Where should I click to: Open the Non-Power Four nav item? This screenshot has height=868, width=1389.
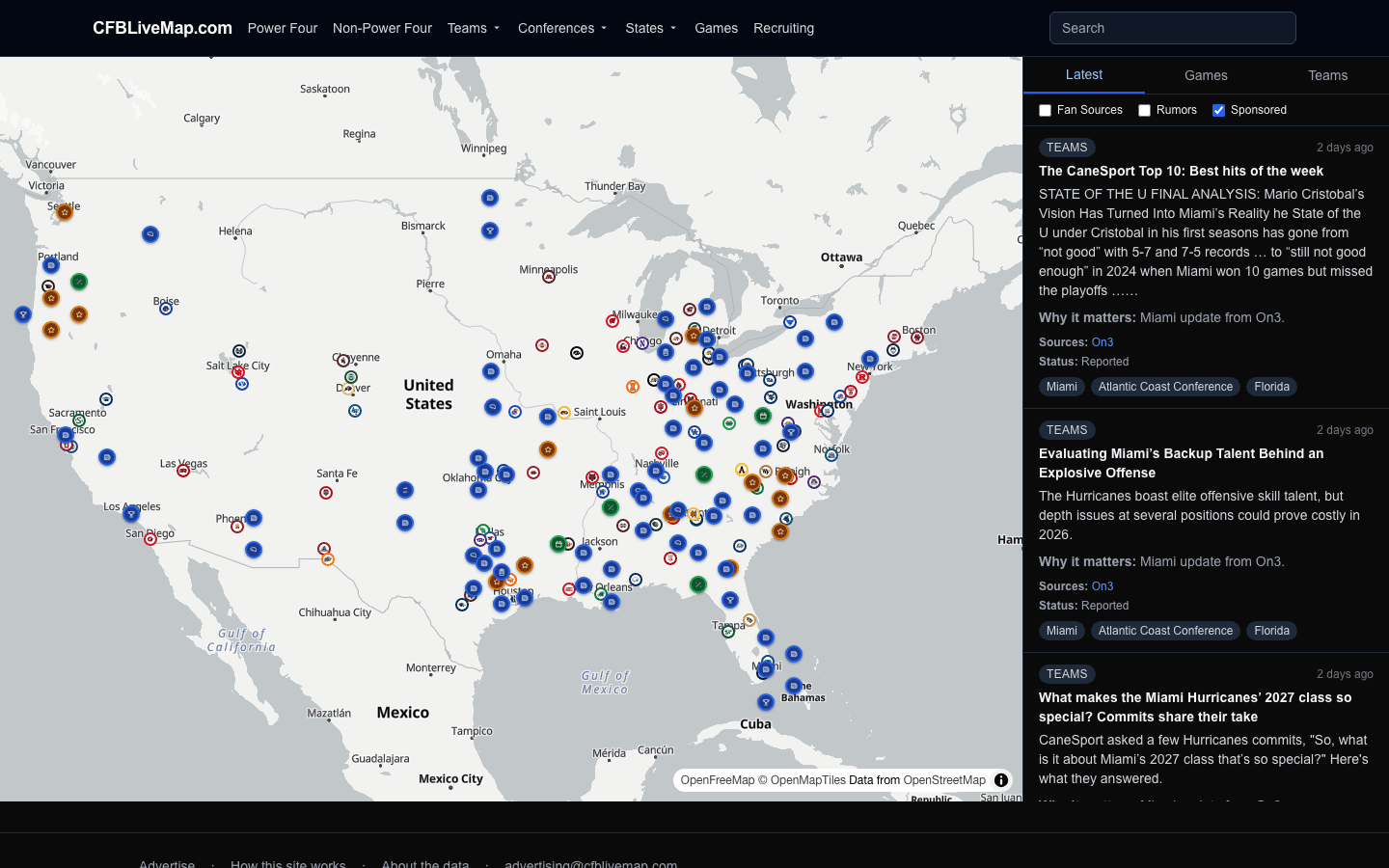[x=382, y=28]
